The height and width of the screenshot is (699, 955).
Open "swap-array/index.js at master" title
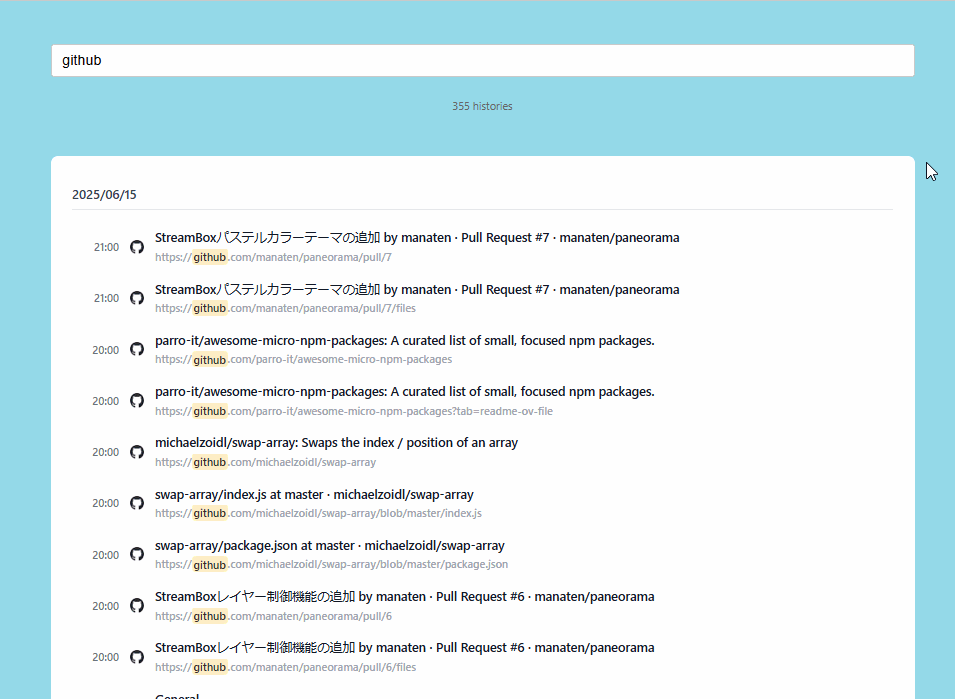click(x=314, y=494)
